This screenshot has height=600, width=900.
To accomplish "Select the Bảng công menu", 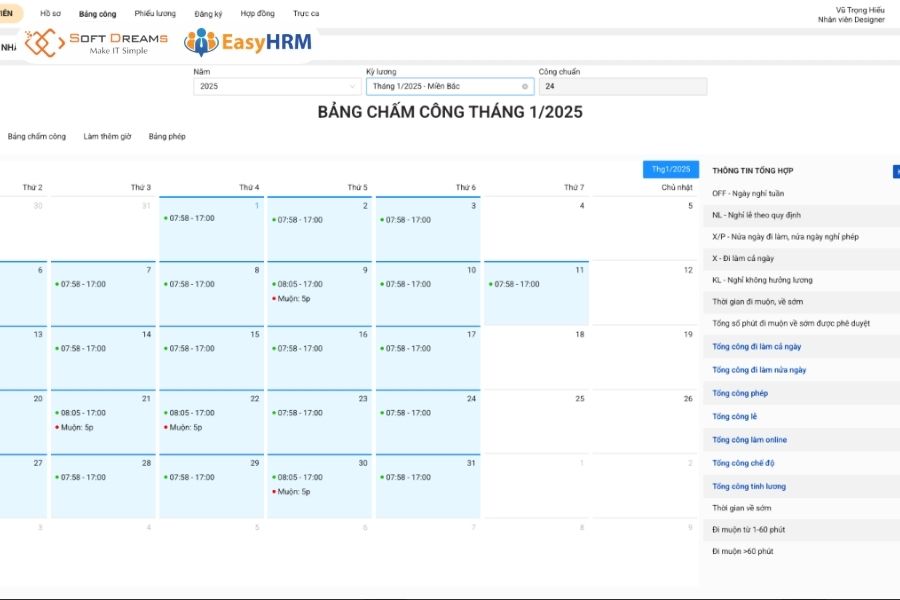I will coord(98,14).
